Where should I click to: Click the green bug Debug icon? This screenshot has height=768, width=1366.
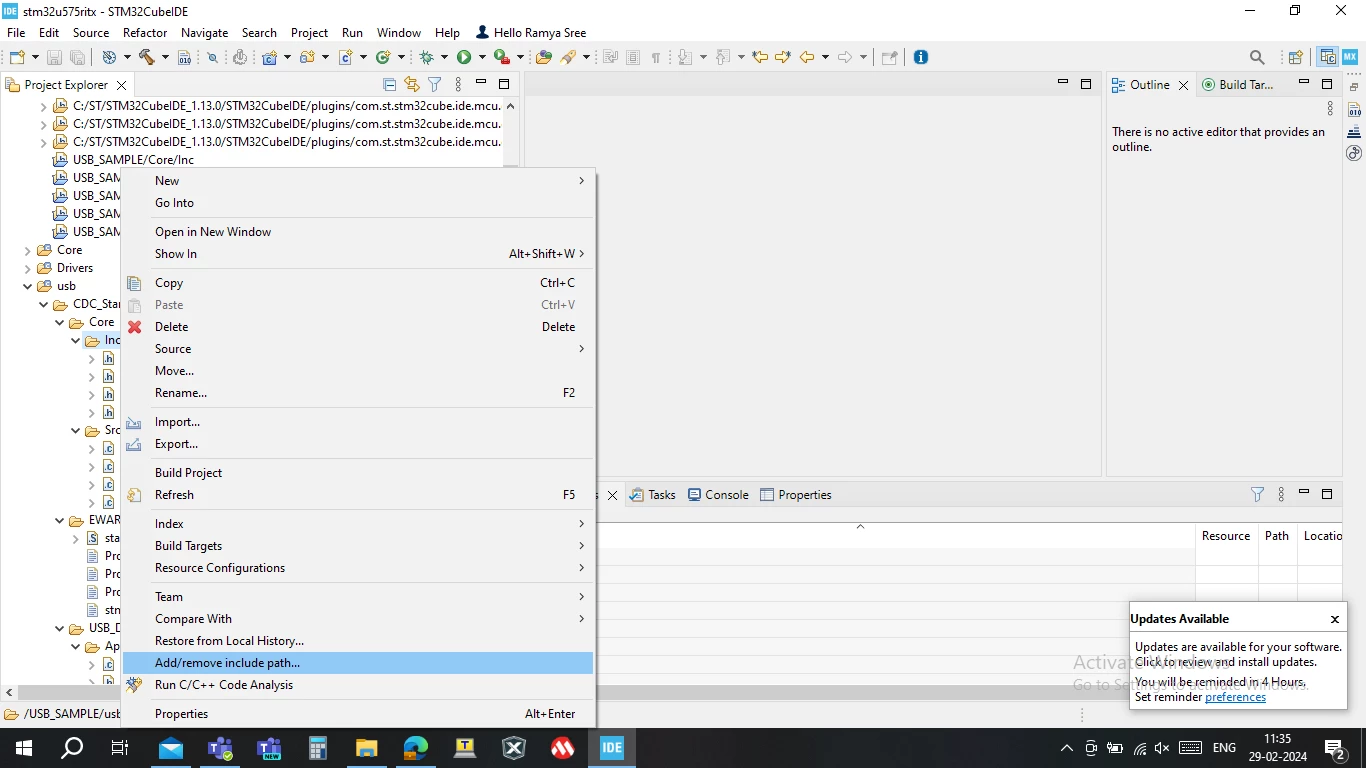(x=427, y=57)
